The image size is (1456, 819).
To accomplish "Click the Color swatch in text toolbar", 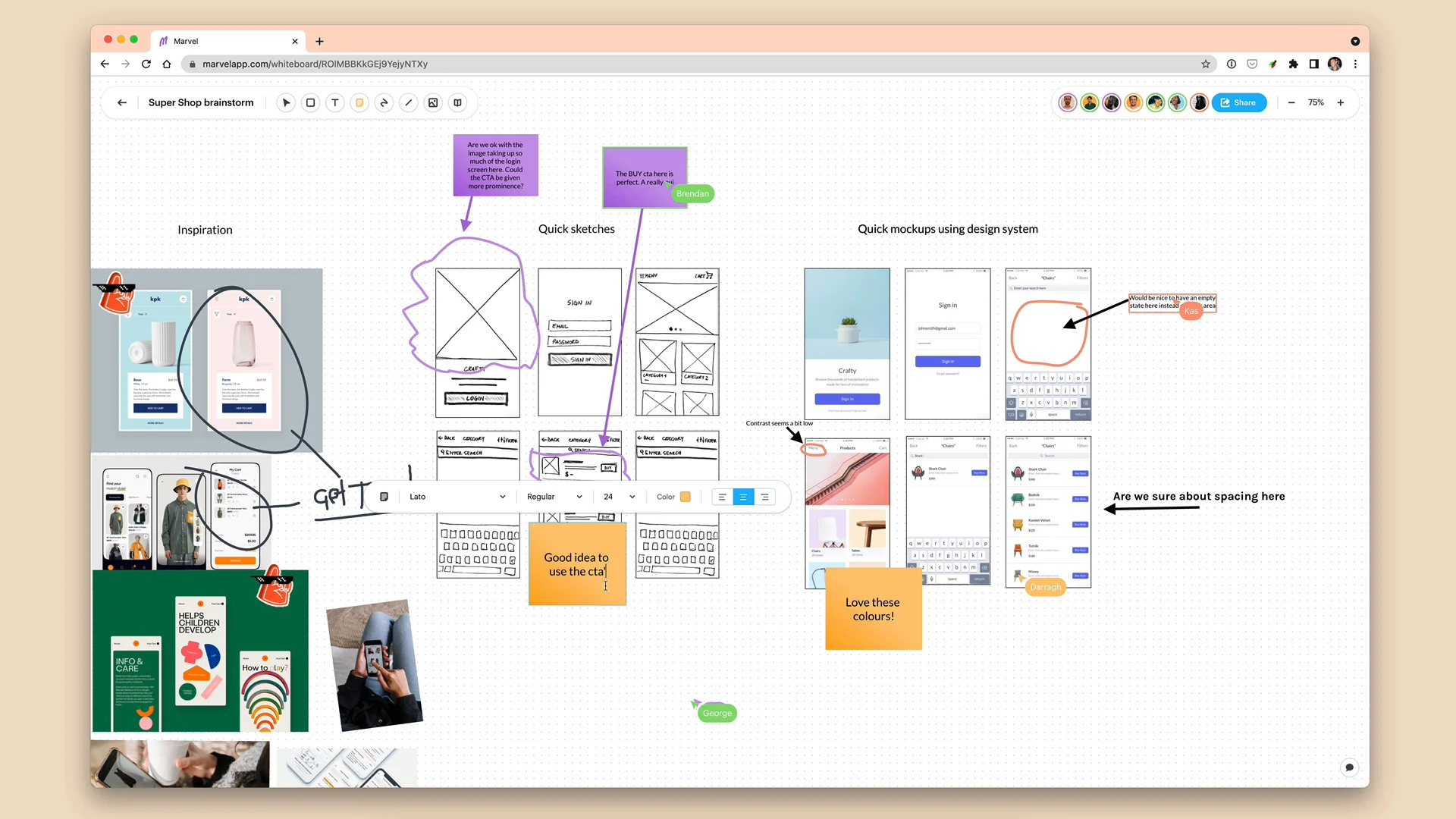I will coord(686,496).
